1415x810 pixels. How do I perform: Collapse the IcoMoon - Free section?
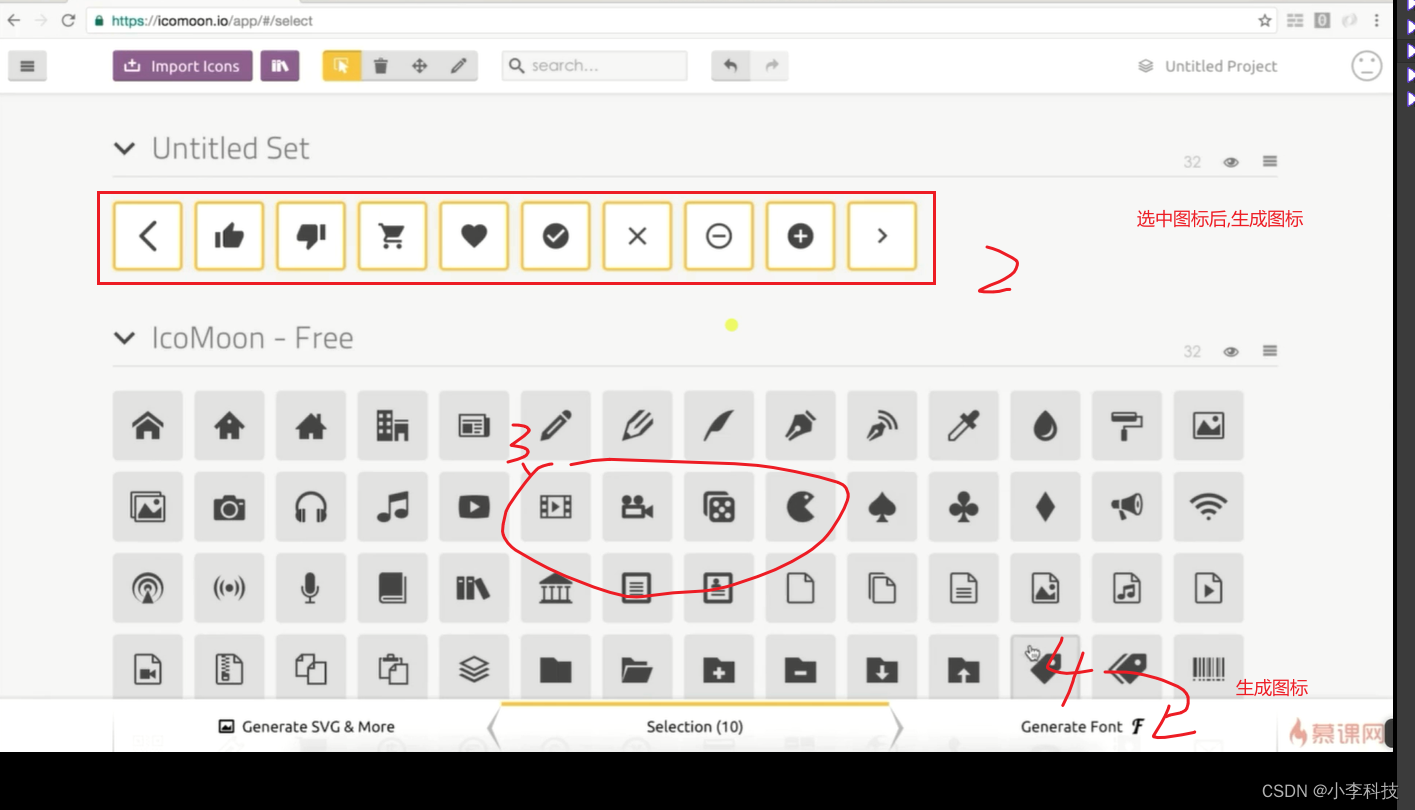point(125,338)
